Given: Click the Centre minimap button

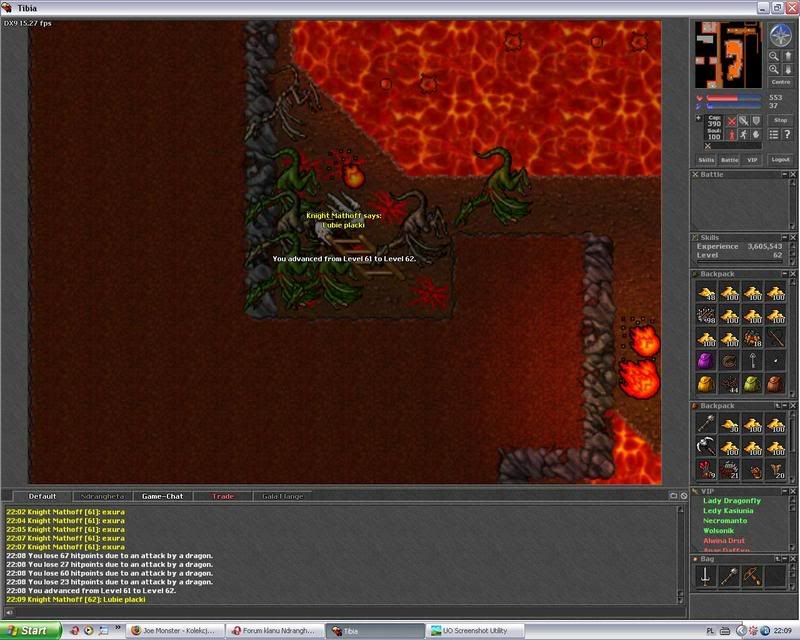Looking at the screenshot, I should coord(781,82).
